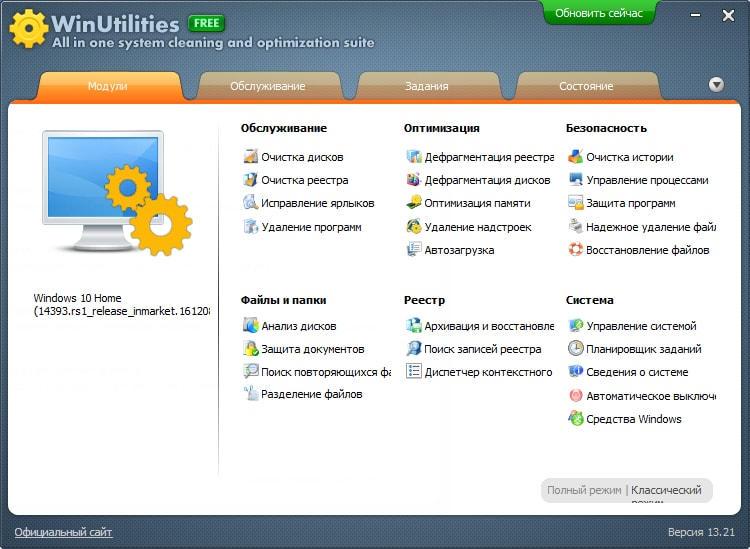Open the Автозагрузка icon
Screen dimensions: 750x549
pyautogui.click(x=414, y=250)
